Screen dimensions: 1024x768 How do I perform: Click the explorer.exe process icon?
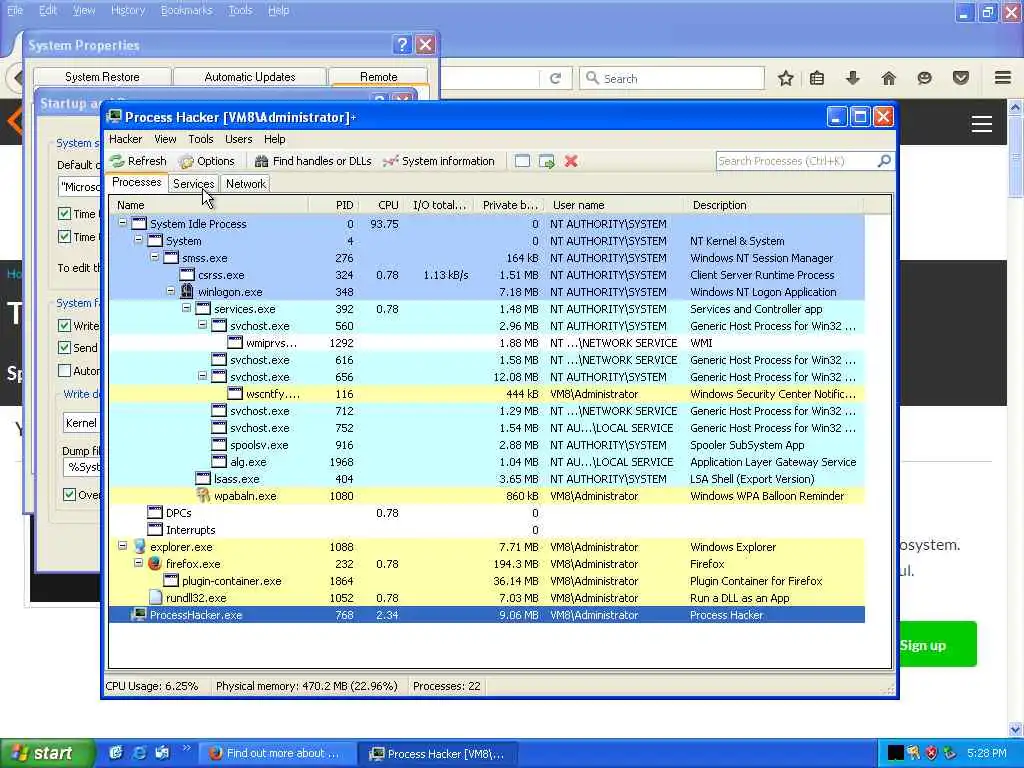click(x=139, y=547)
